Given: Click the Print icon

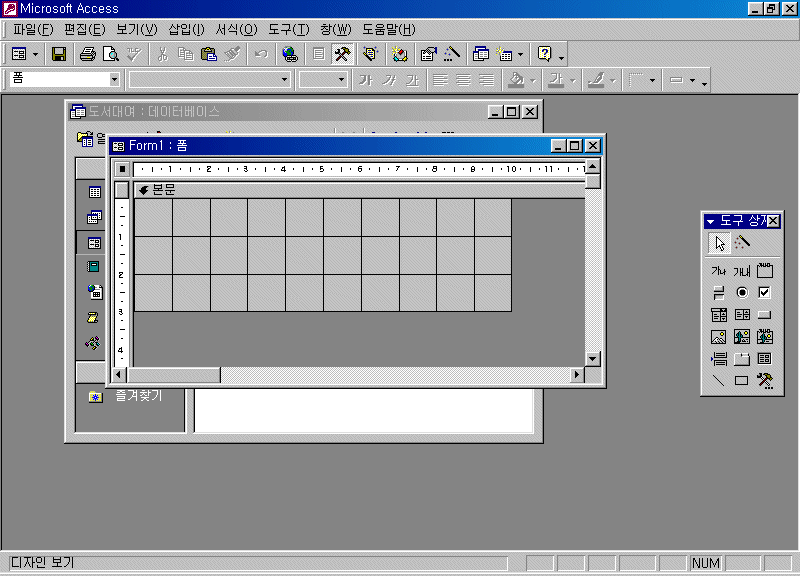Looking at the screenshot, I should pyautogui.click(x=88, y=54).
